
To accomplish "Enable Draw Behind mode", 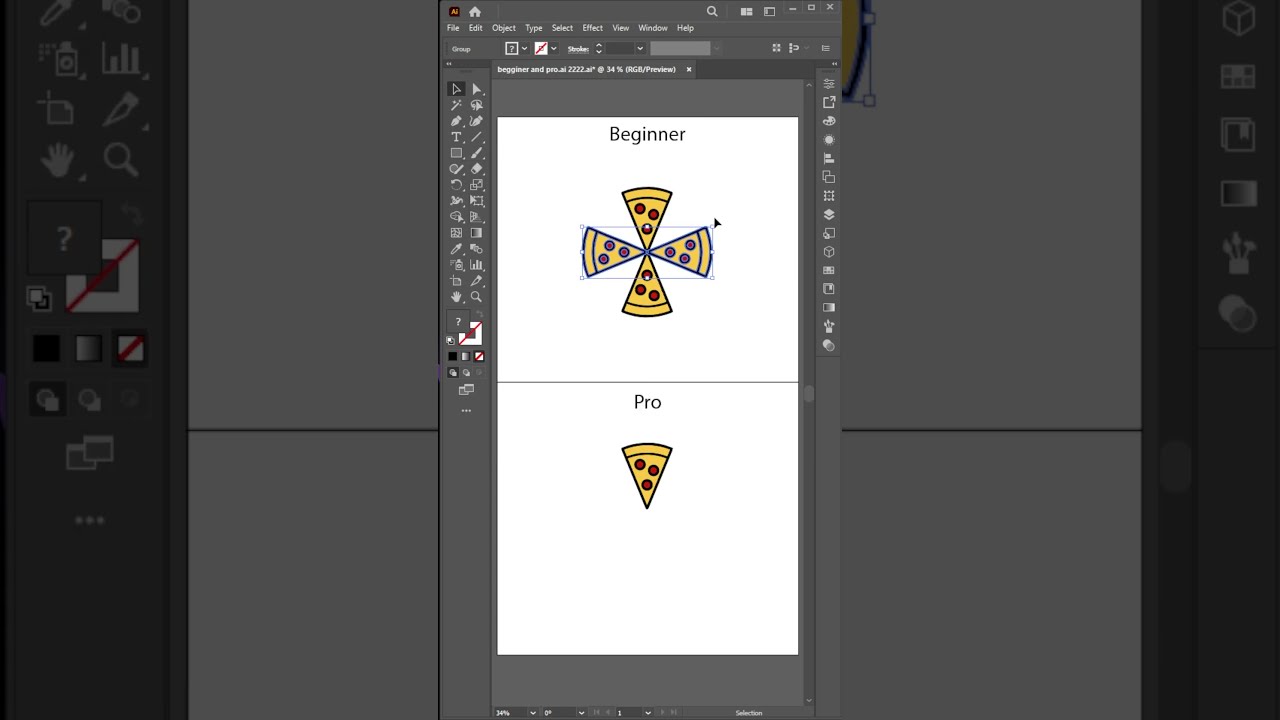I will 465,372.
